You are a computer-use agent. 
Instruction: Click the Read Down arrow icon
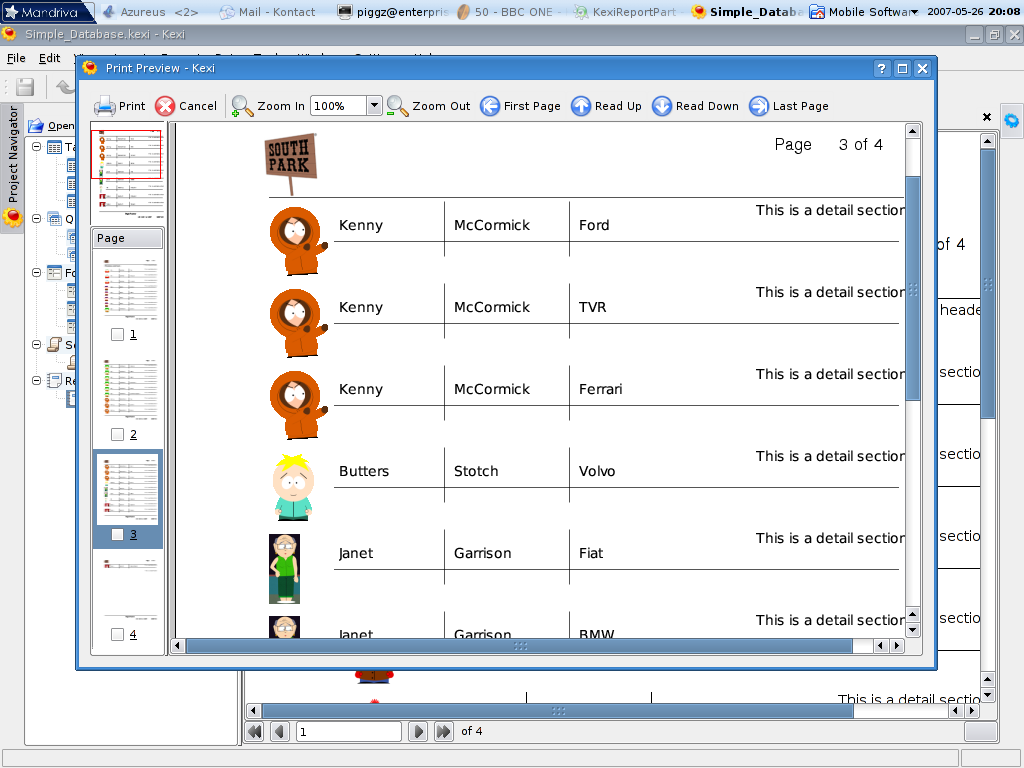662,106
